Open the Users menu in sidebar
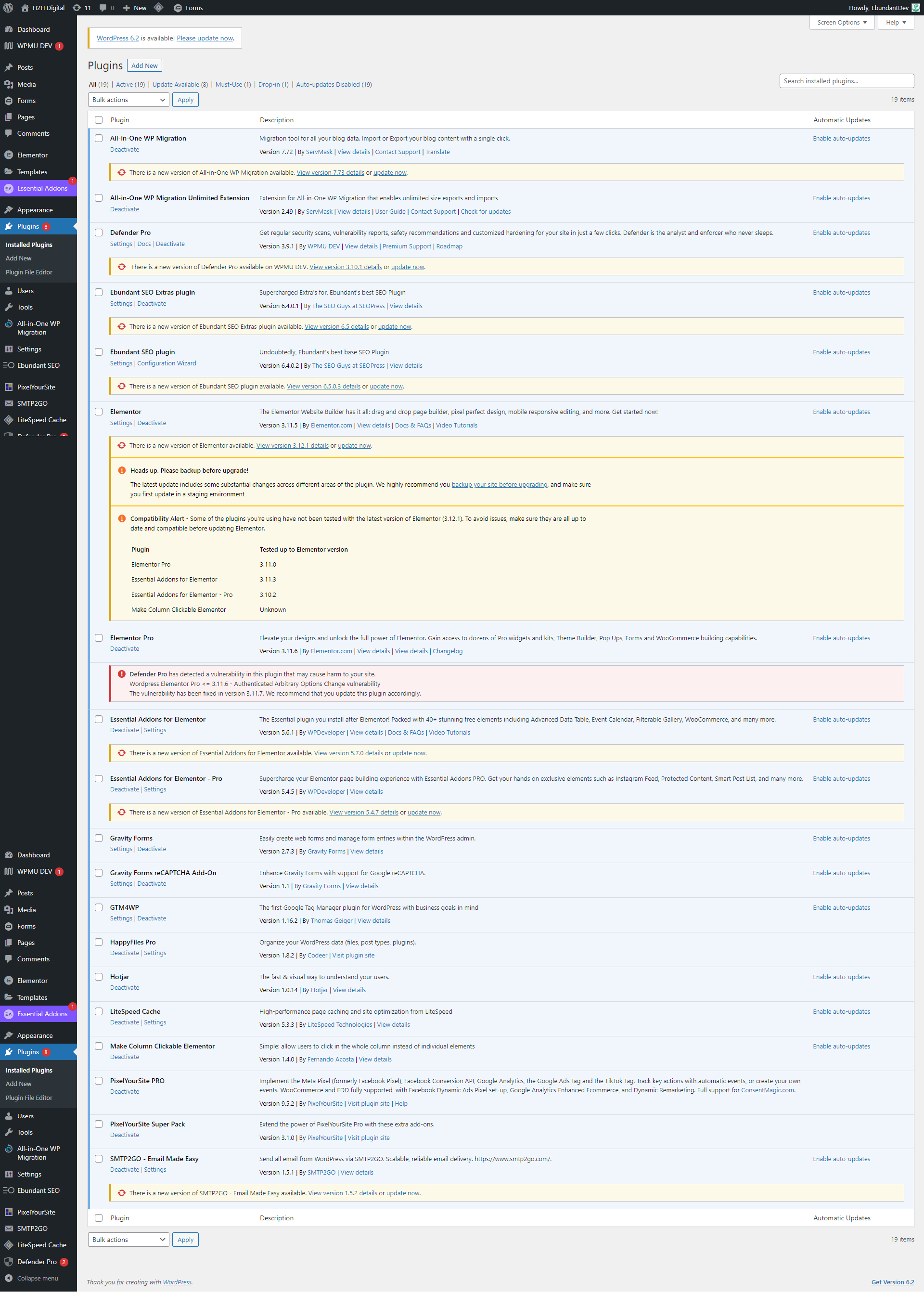Screen dimensions: 924x1293 click(x=25, y=291)
